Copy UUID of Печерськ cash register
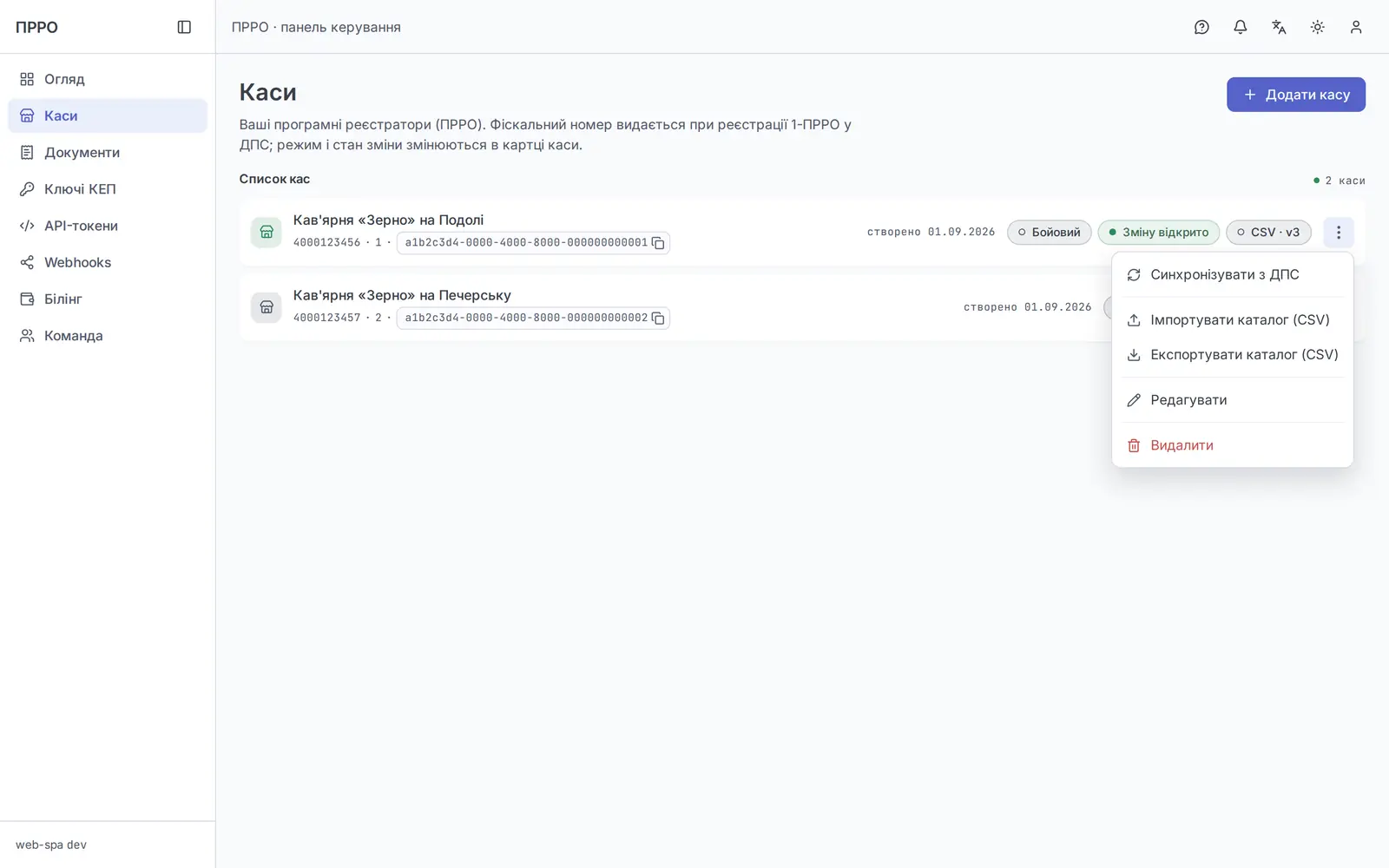This screenshot has width=1389, height=868. (658, 319)
